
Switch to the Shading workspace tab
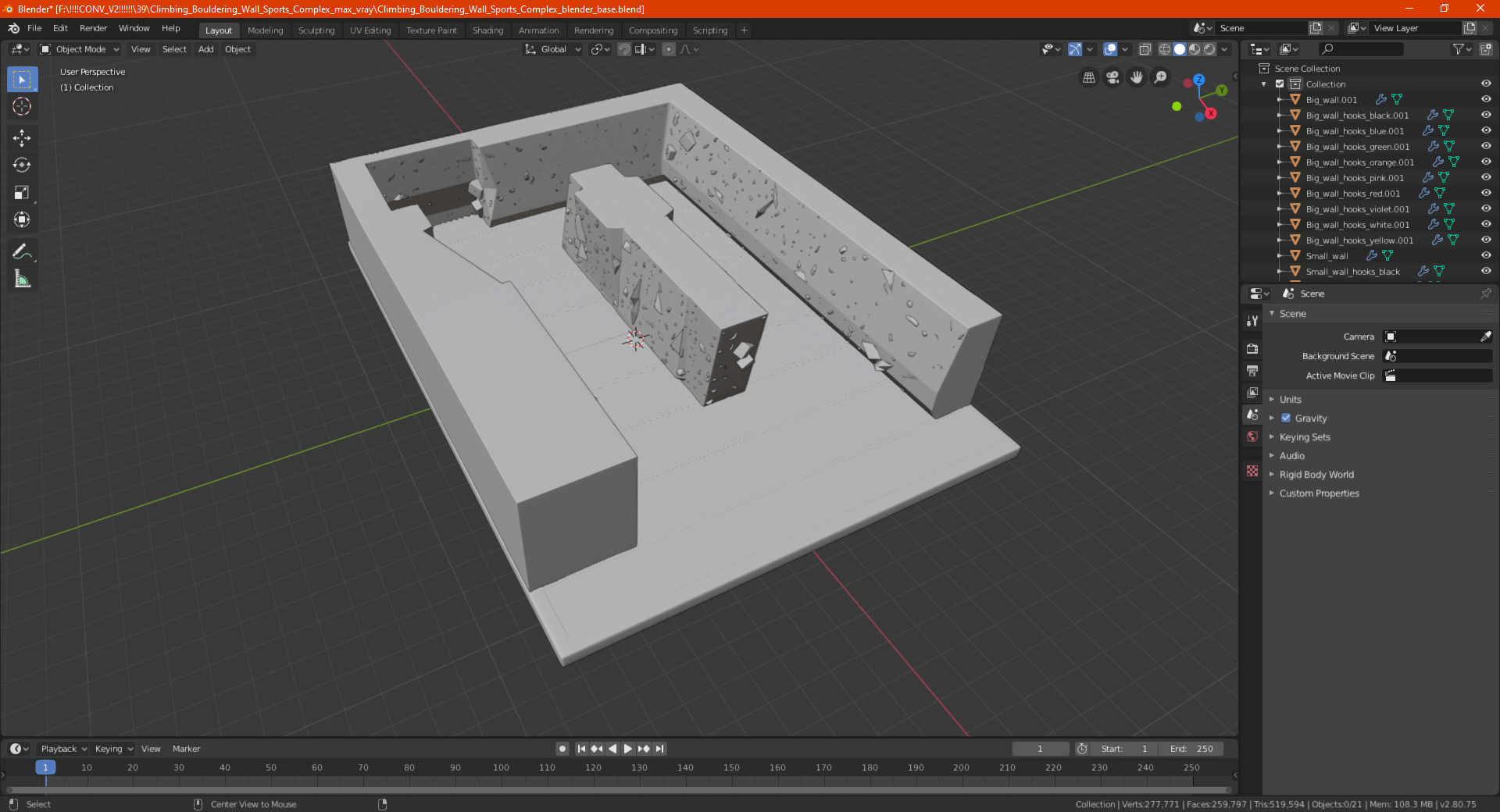point(487,30)
